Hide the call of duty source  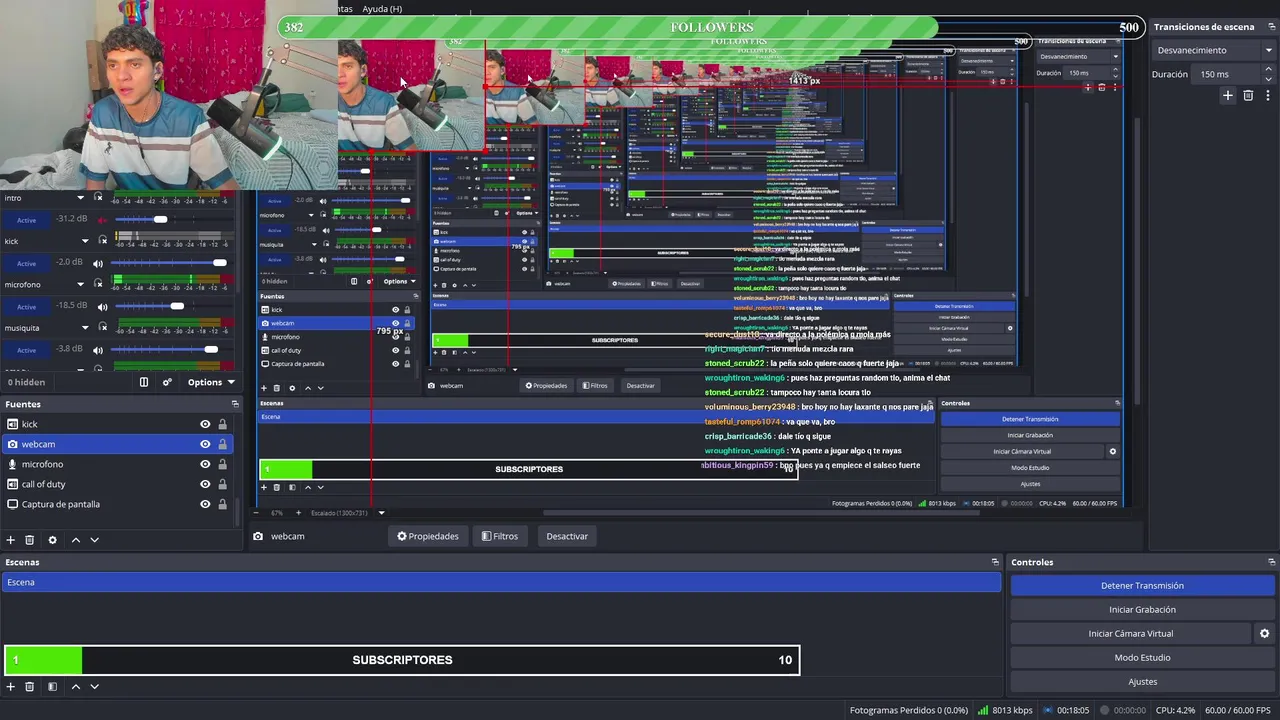click(x=205, y=484)
